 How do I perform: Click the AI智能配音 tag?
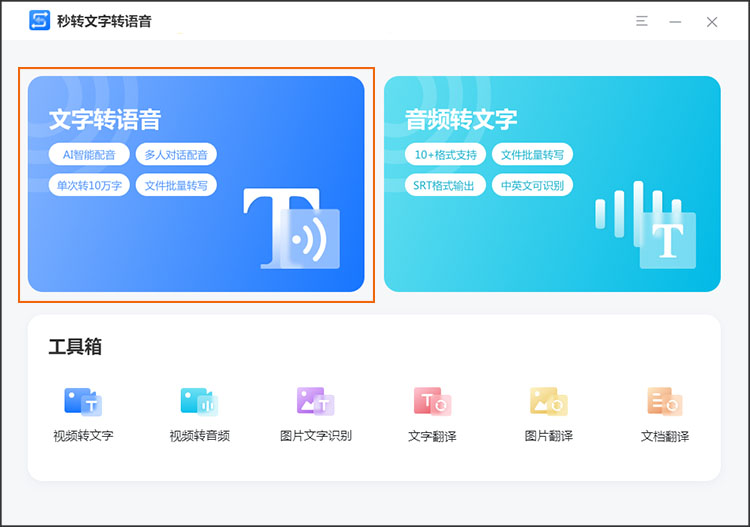89,154
